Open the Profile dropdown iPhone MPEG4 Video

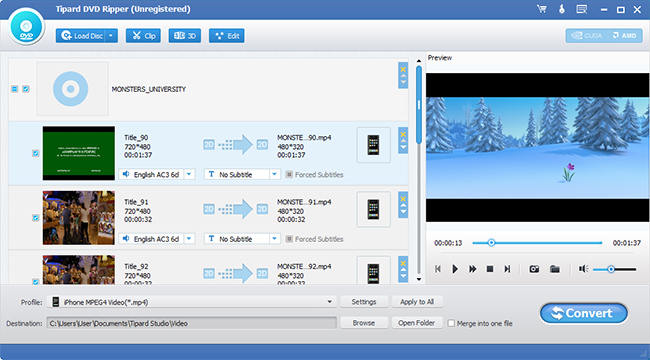coord(192,302)
